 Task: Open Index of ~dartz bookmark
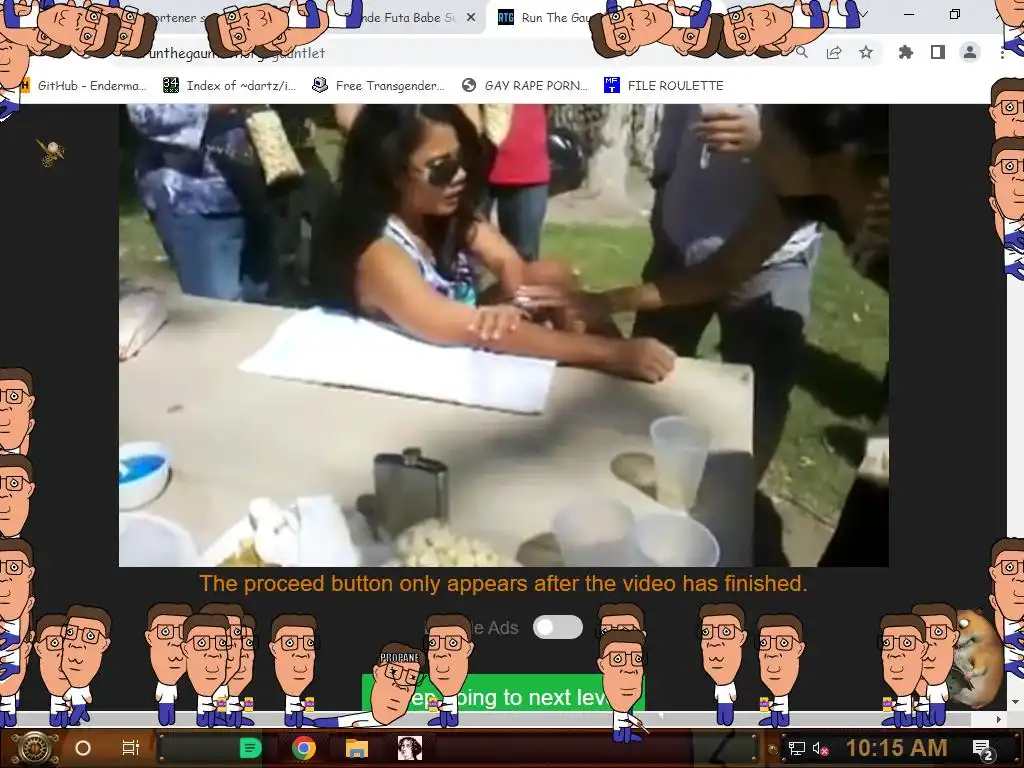pyautogui.click(x=229, y=86)
